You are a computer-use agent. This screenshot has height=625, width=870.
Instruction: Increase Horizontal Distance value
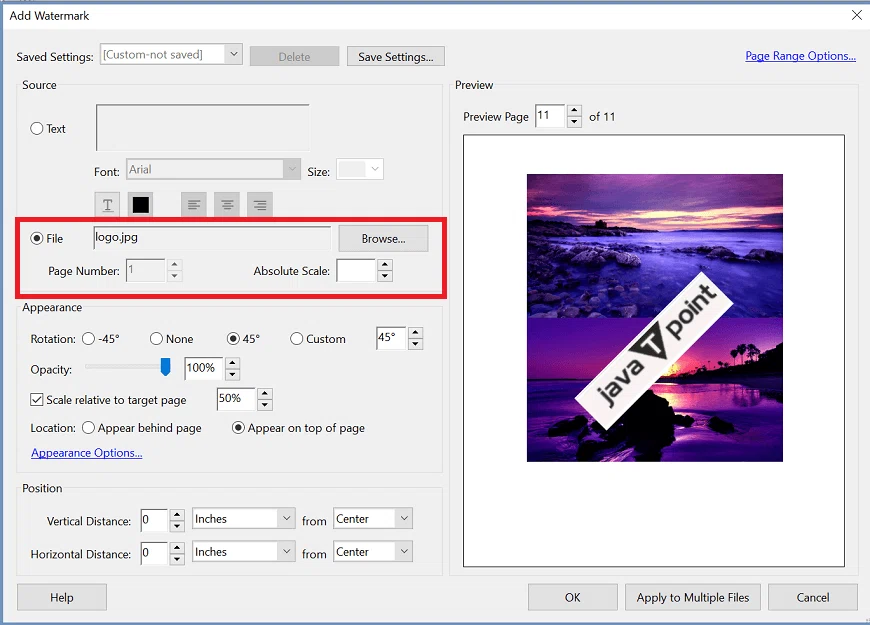[x=176, y=548]
